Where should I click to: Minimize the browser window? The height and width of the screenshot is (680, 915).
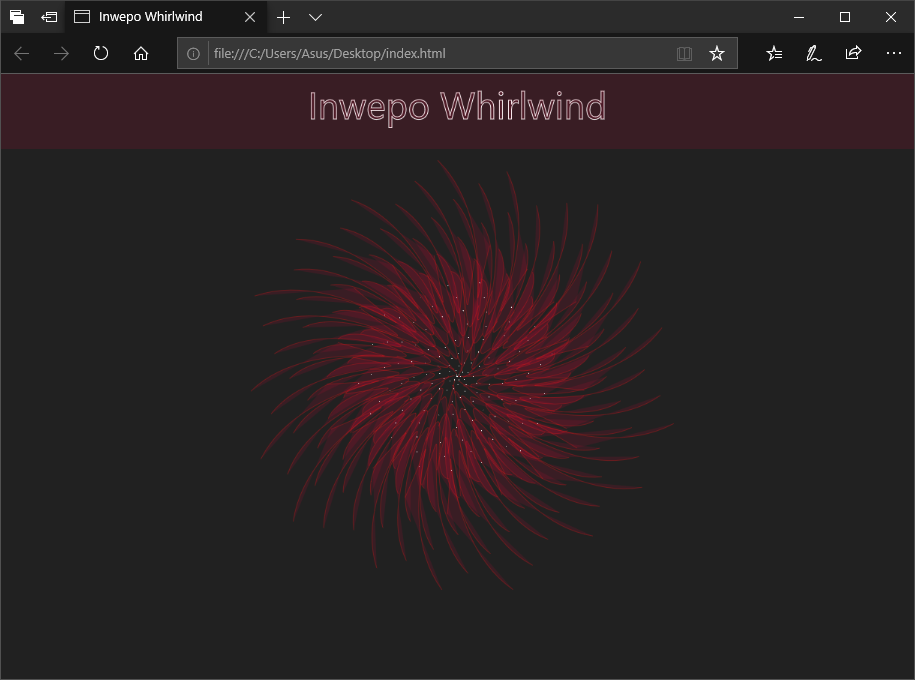coord(799,17)
